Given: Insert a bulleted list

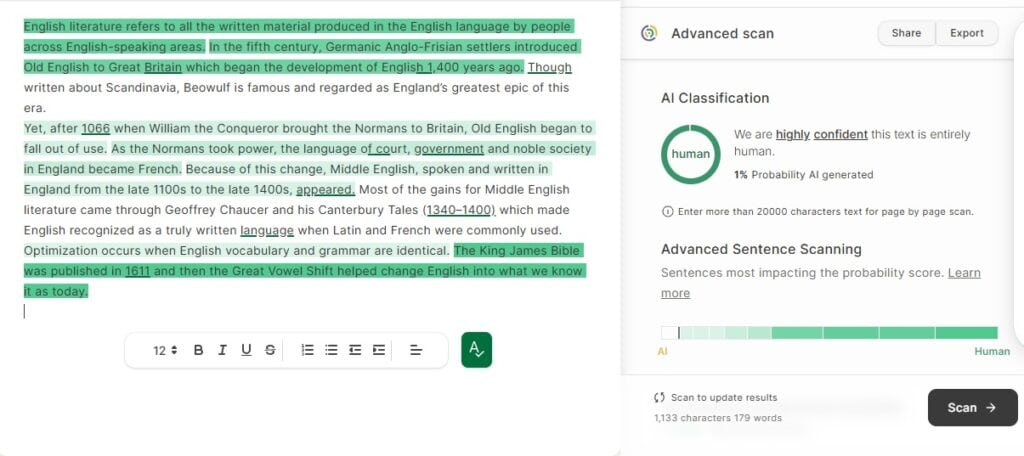Looking at the screenshot, I should coord(331,350).
